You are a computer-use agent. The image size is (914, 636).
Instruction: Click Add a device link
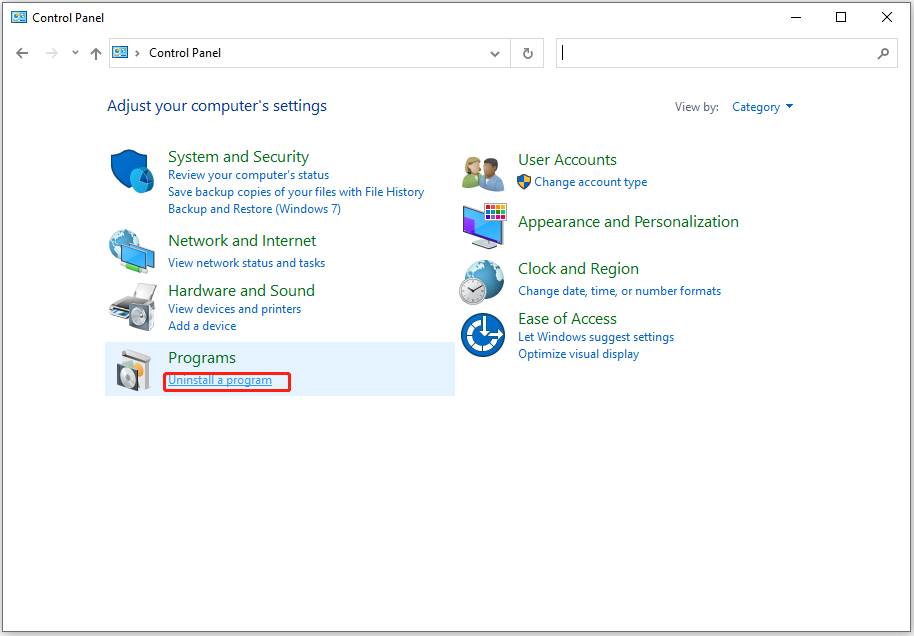(x=202, y=326)
